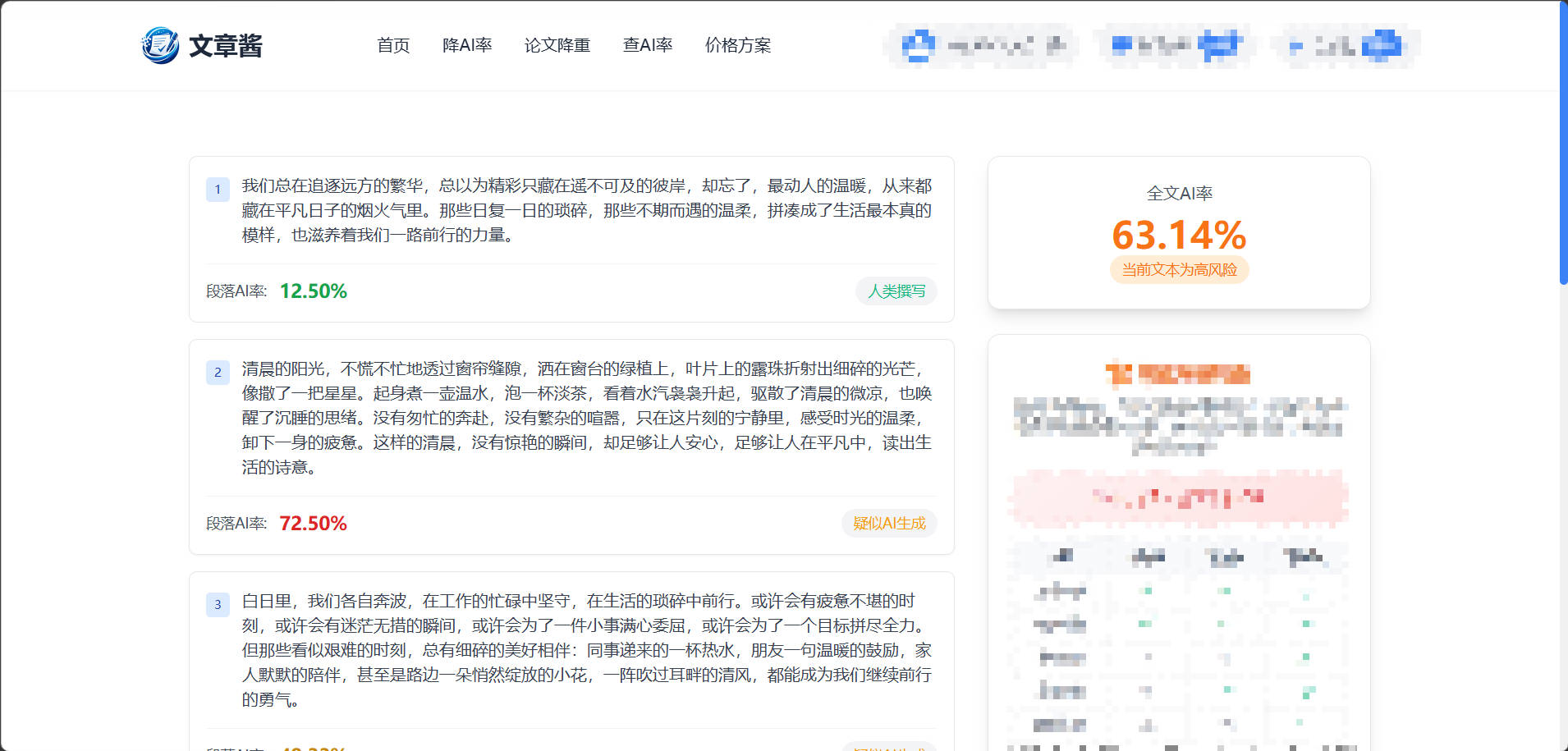Click the paragraph number 2 badge
This screenshot has height=751, width=1568.
click(x=218, y=373)
